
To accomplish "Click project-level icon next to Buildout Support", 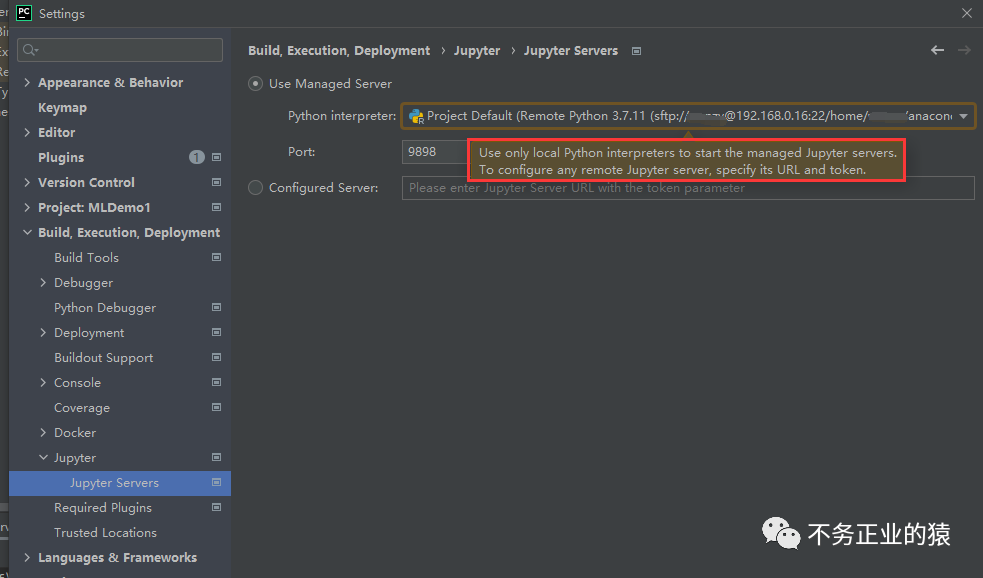I will coord(216,357).
